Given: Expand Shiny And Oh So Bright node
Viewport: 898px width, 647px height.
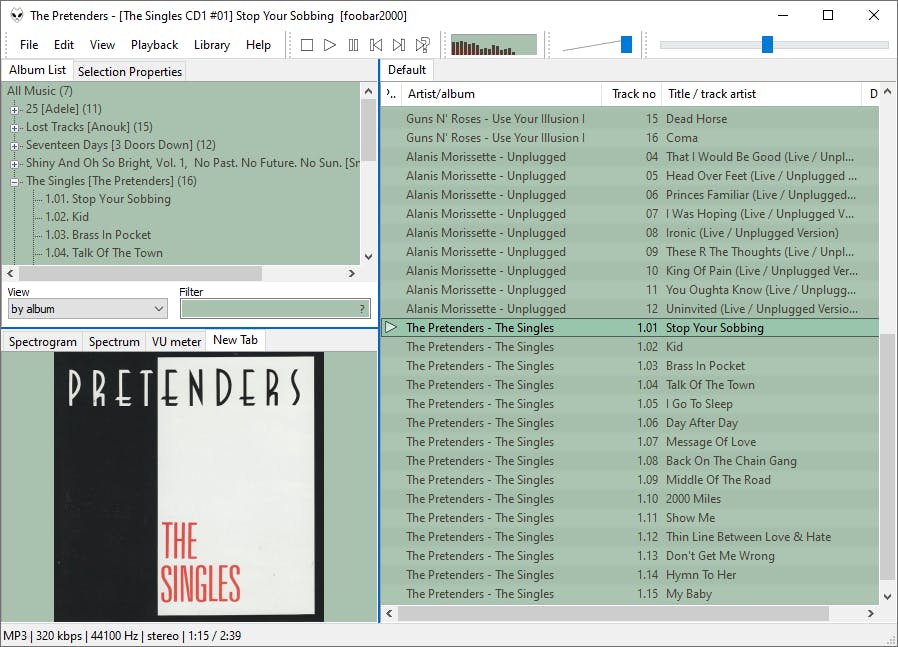Looking at the screenshot, I should click(x=14, y=164).
